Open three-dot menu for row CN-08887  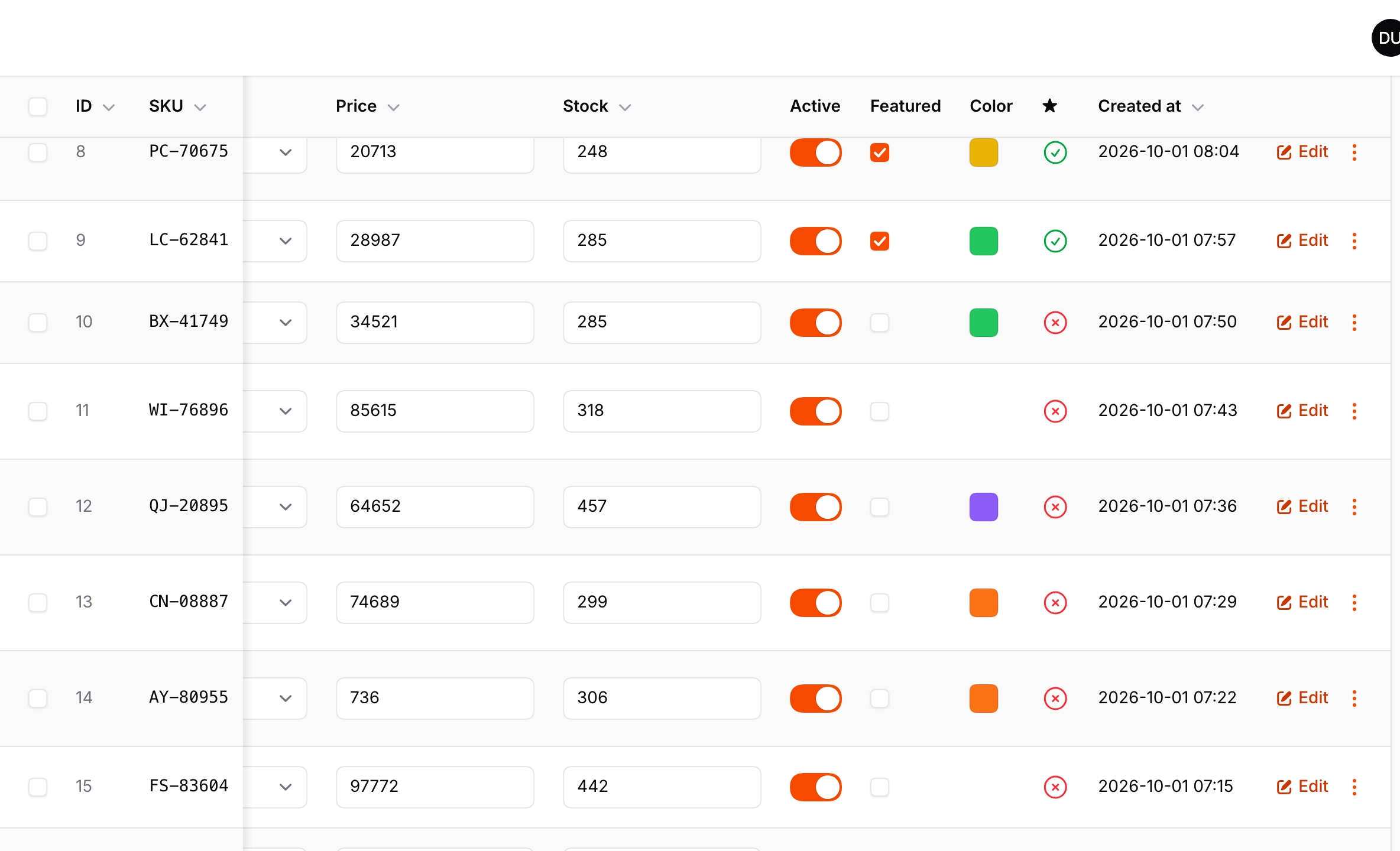1354,603
